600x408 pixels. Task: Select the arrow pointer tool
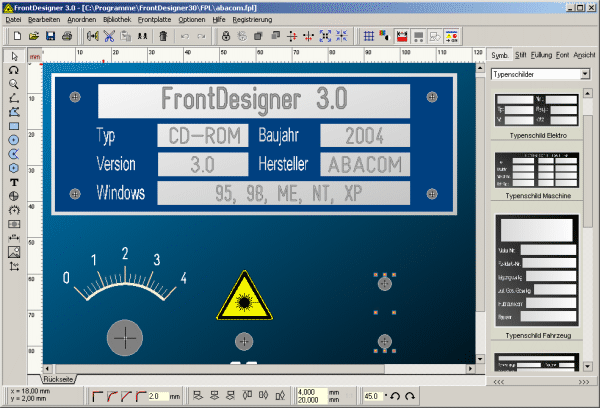click(x=14, y=56)
